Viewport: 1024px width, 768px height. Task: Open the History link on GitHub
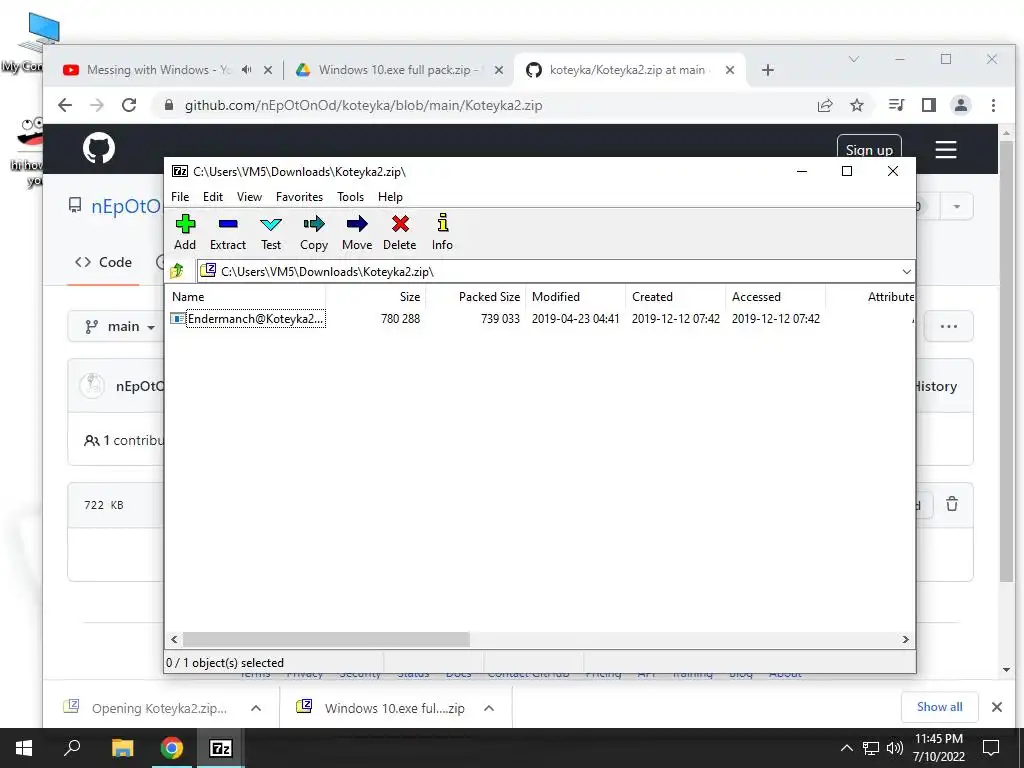pyautogui.click(x=935, y=386)
